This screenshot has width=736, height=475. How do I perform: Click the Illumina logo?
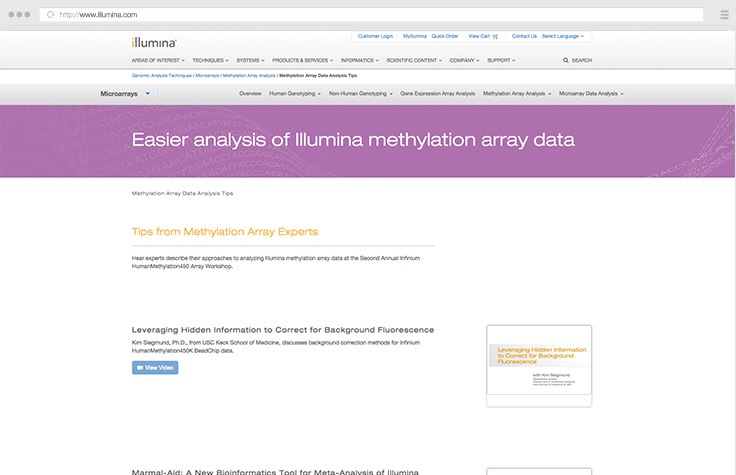tap(154, 43)
